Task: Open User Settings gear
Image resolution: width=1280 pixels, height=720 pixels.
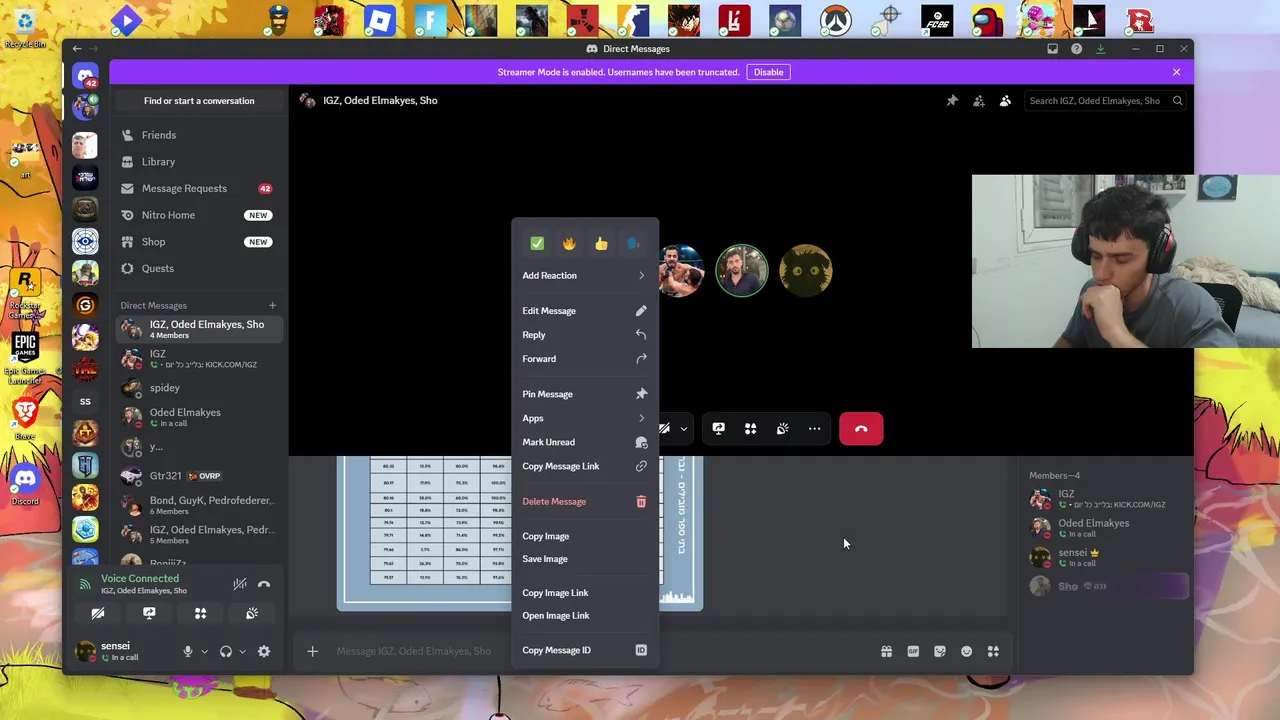Action: 264,651
